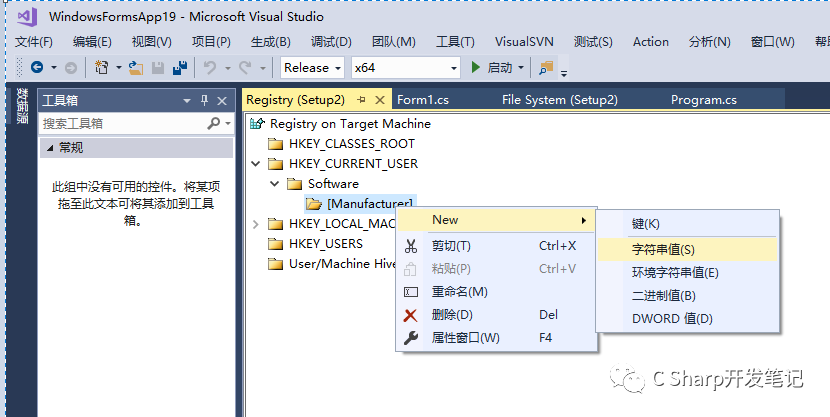The image size is (830, 417).
Task: Expand the HKEY_LOCAL_MACHINE node
Action: pos(256,224)
